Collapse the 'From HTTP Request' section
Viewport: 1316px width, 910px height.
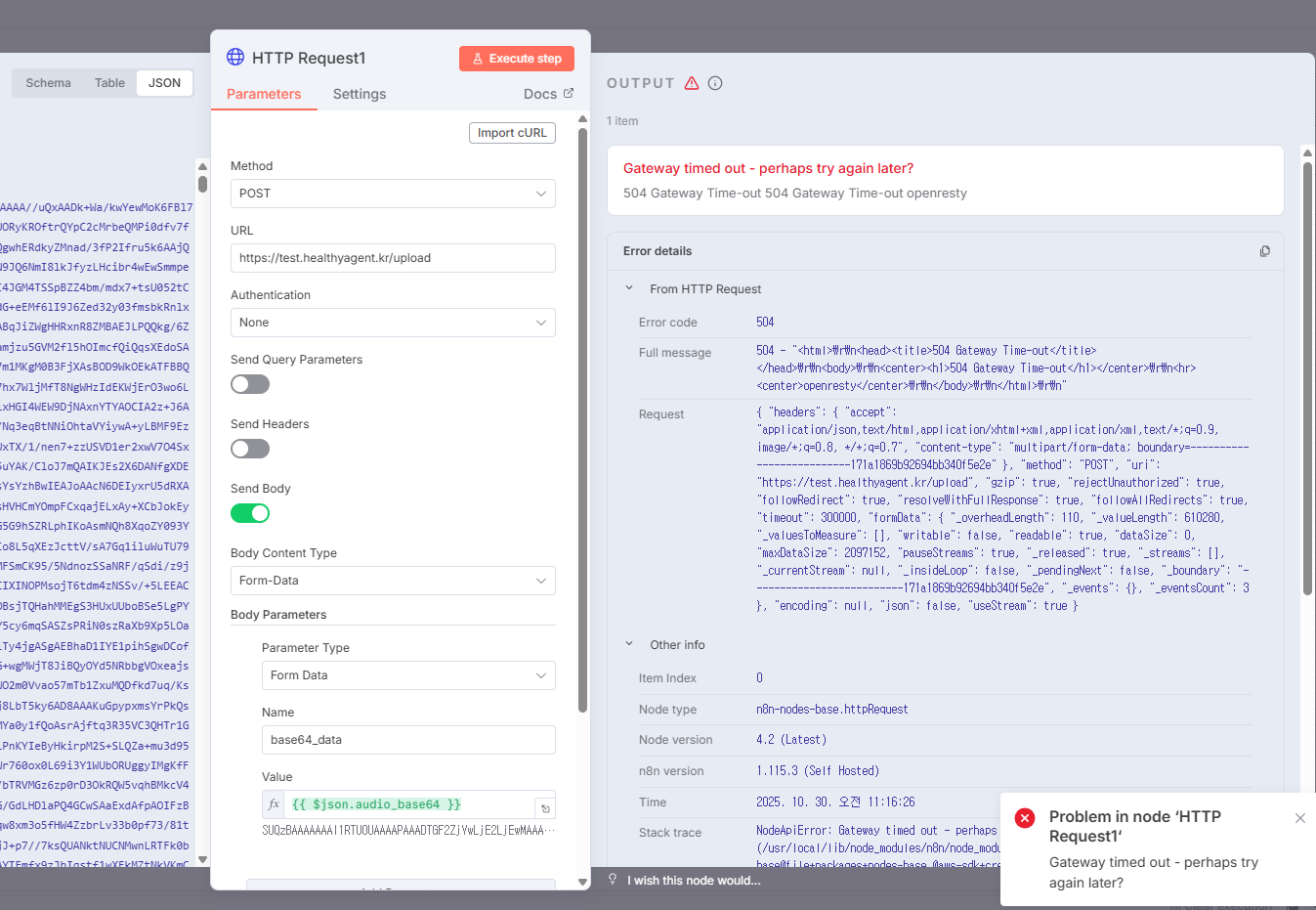[629, 288]
